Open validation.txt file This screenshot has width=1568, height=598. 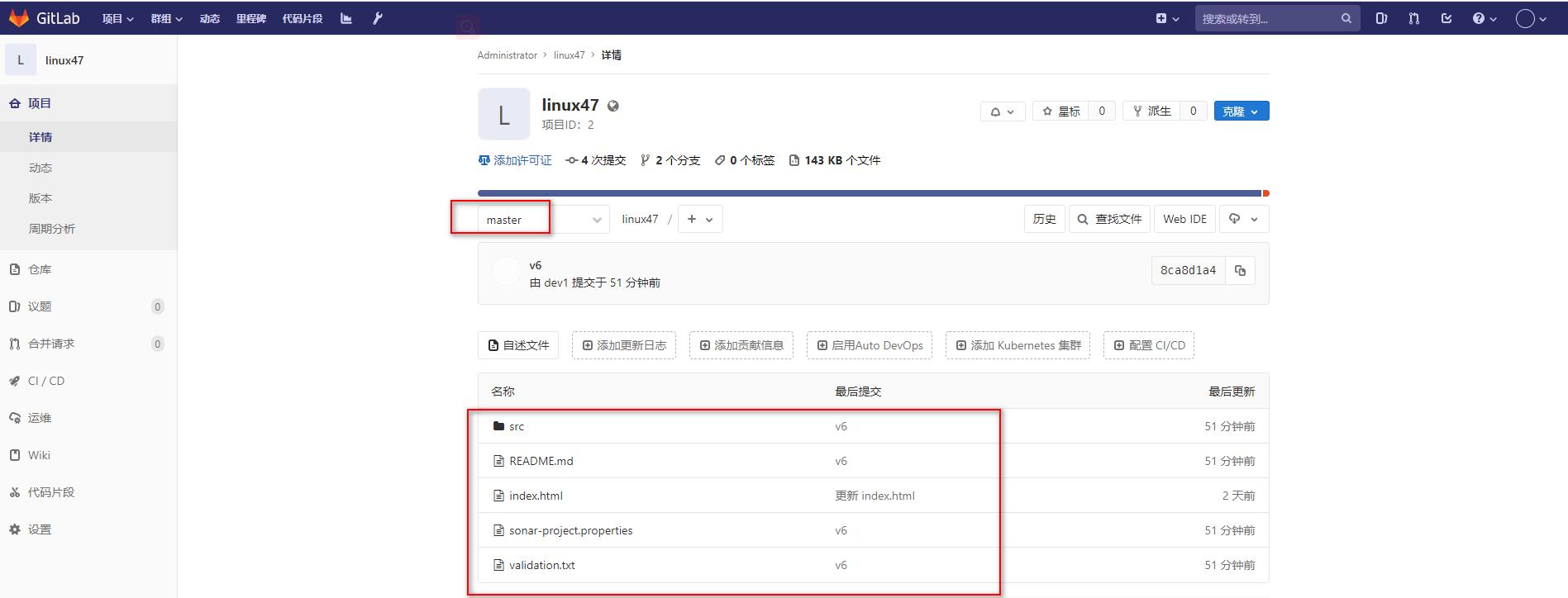tap(542, 565)
